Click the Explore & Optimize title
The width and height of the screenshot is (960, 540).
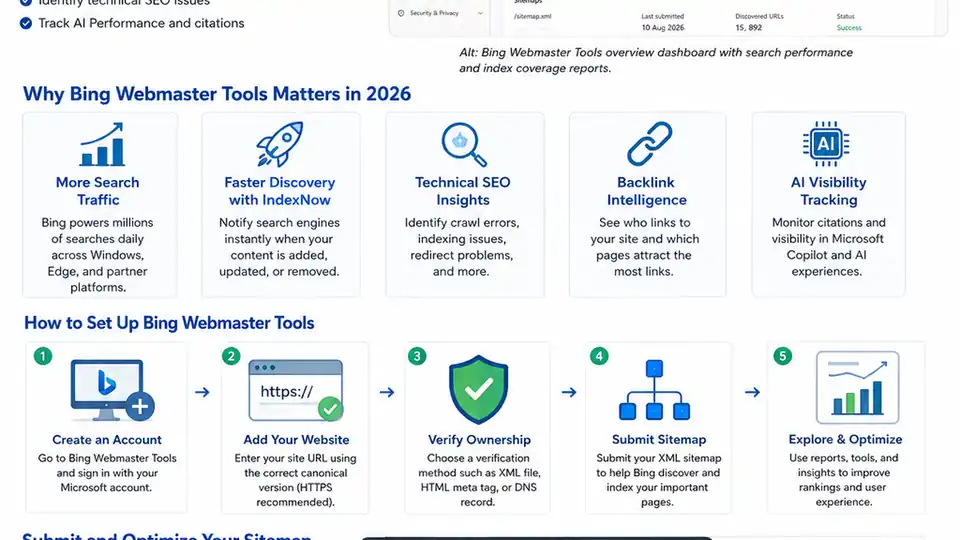point(845,439)
